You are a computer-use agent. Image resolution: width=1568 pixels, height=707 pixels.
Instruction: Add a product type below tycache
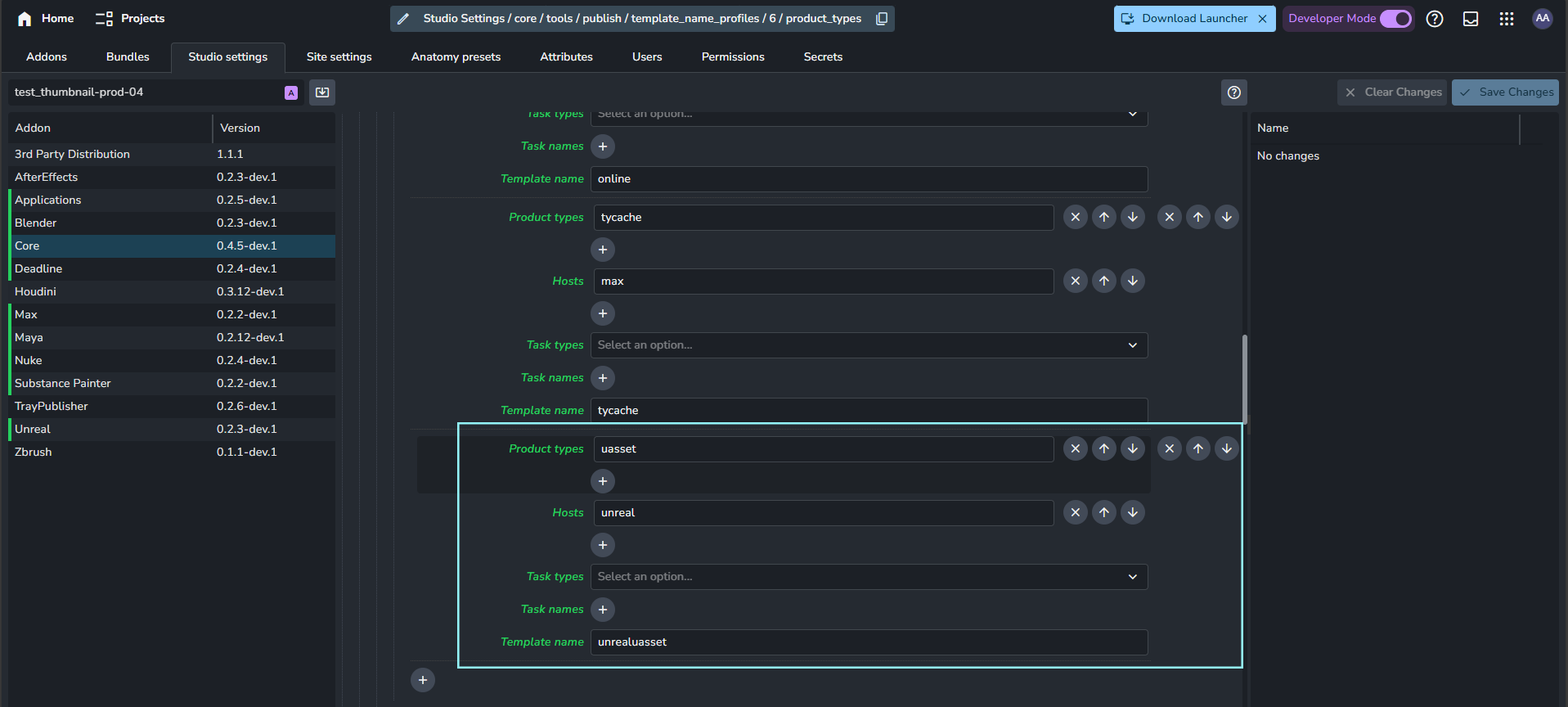point(603,250)
